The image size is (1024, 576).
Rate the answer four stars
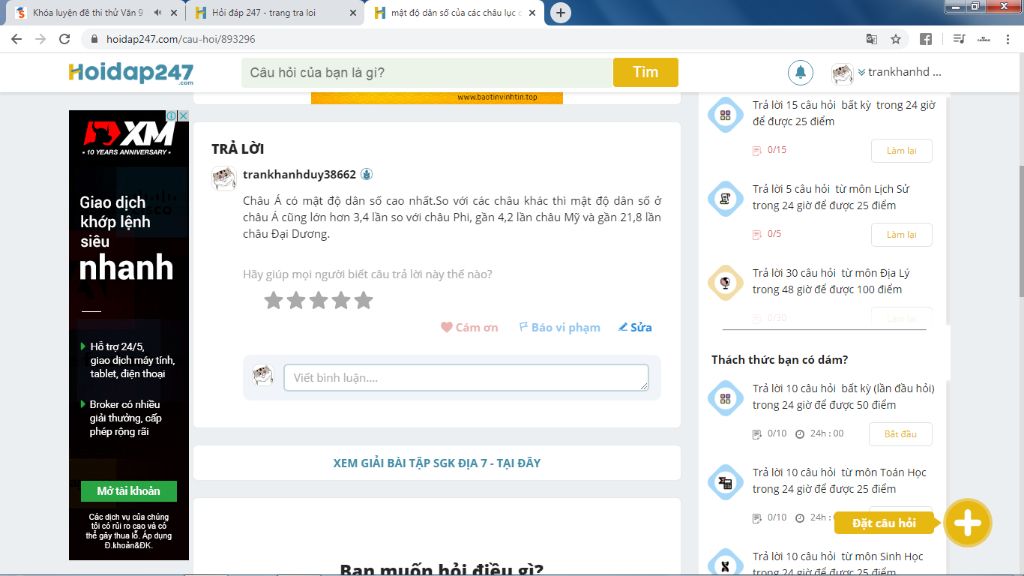(x=341, y=300)
